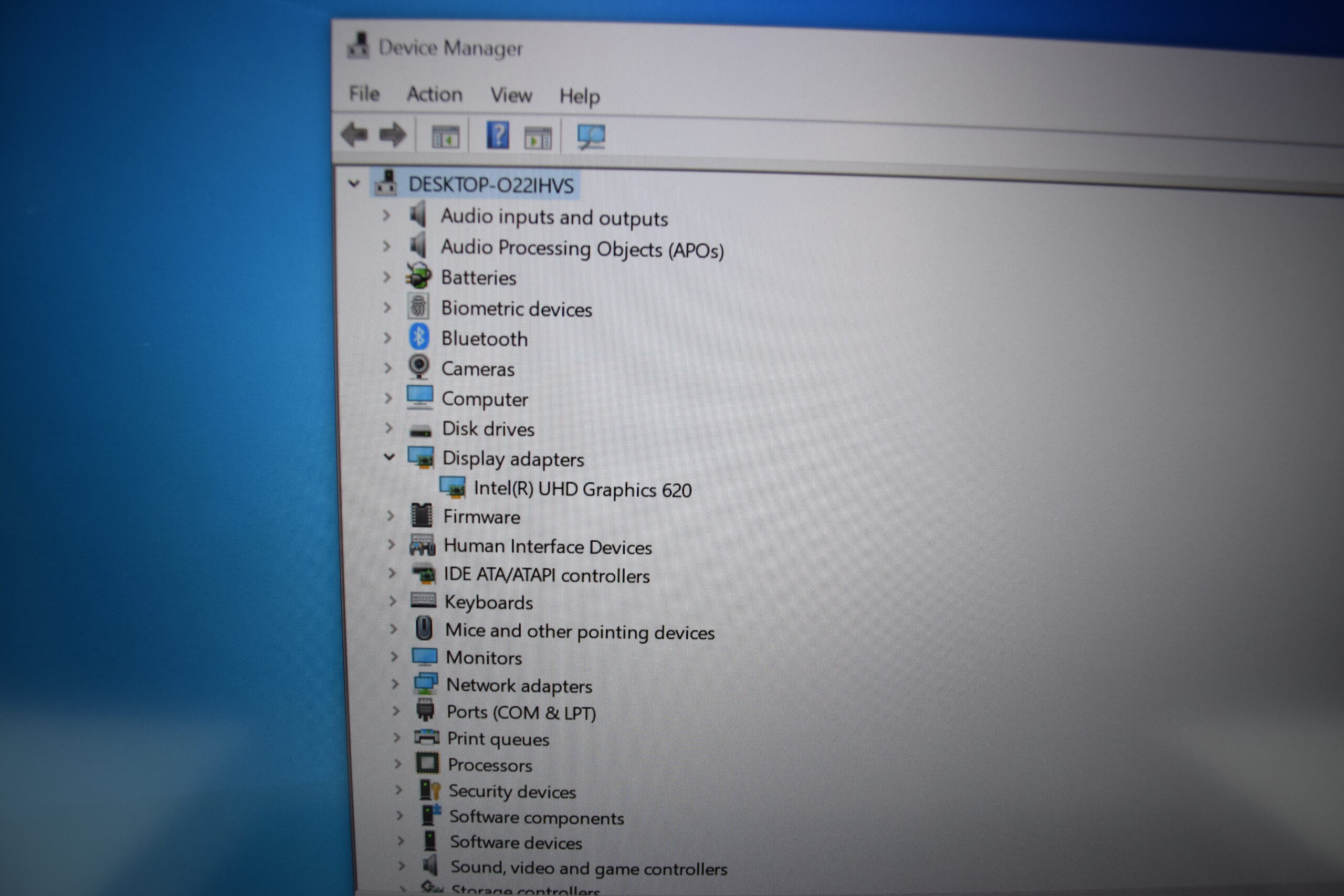
Task: Click the Firmware chip icon
Action: pyautogui.click(x=422, y=515)
